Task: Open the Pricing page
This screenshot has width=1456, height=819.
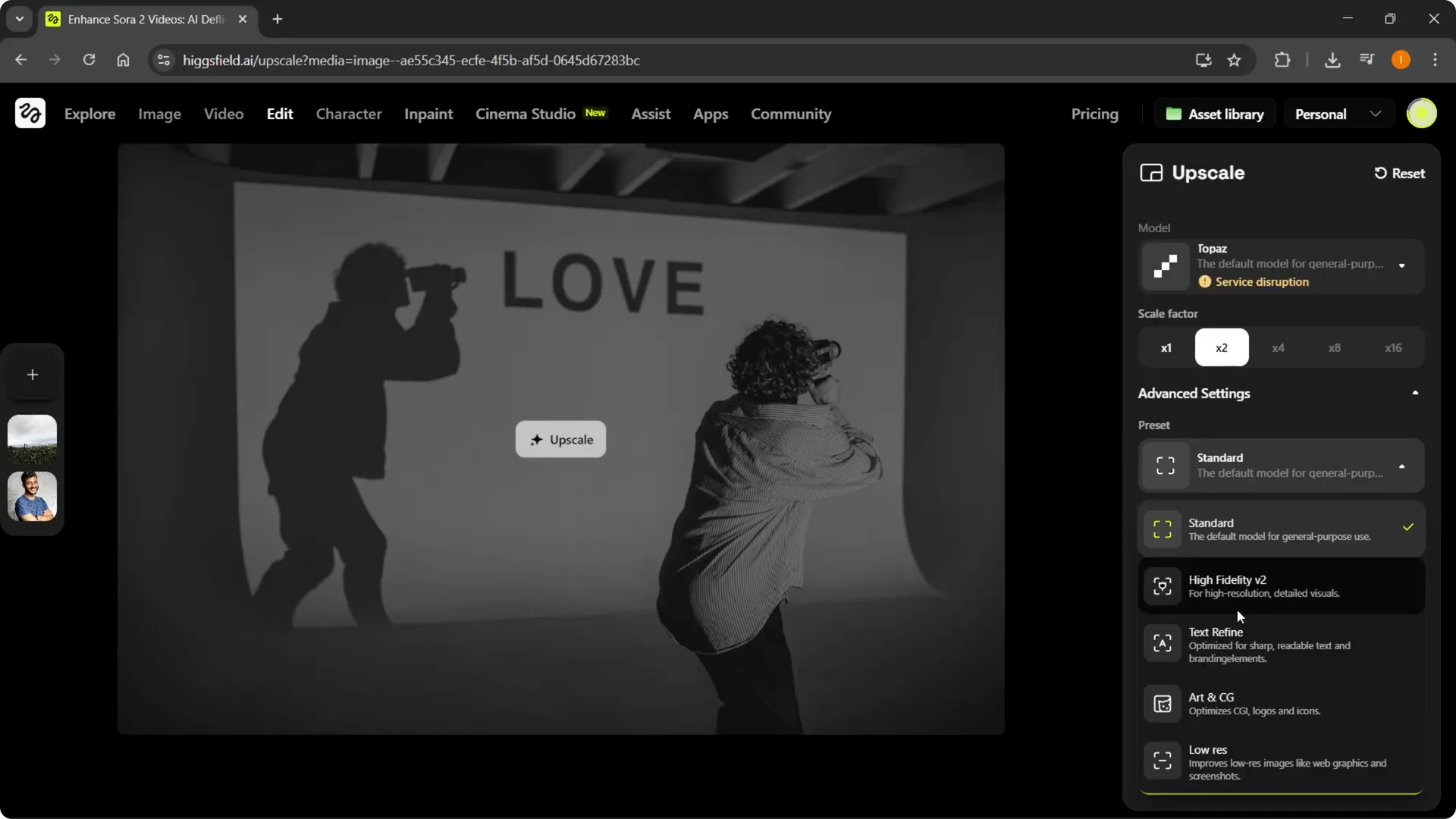Action: pos(1095,114)
